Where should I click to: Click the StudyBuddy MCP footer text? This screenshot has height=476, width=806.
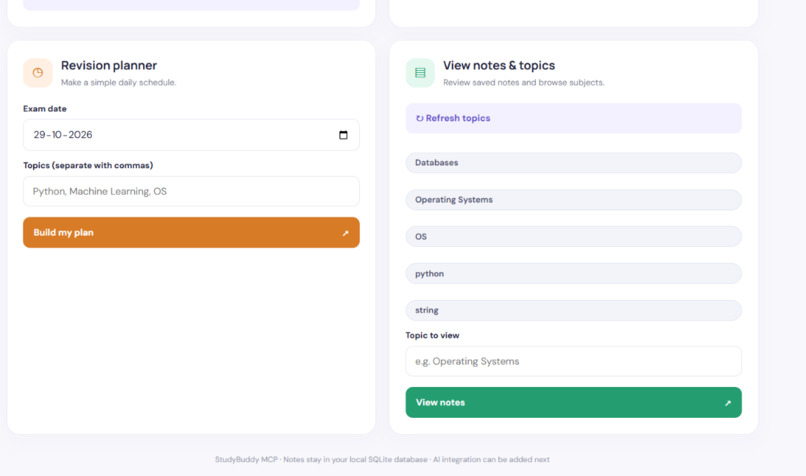coord(382,460)
